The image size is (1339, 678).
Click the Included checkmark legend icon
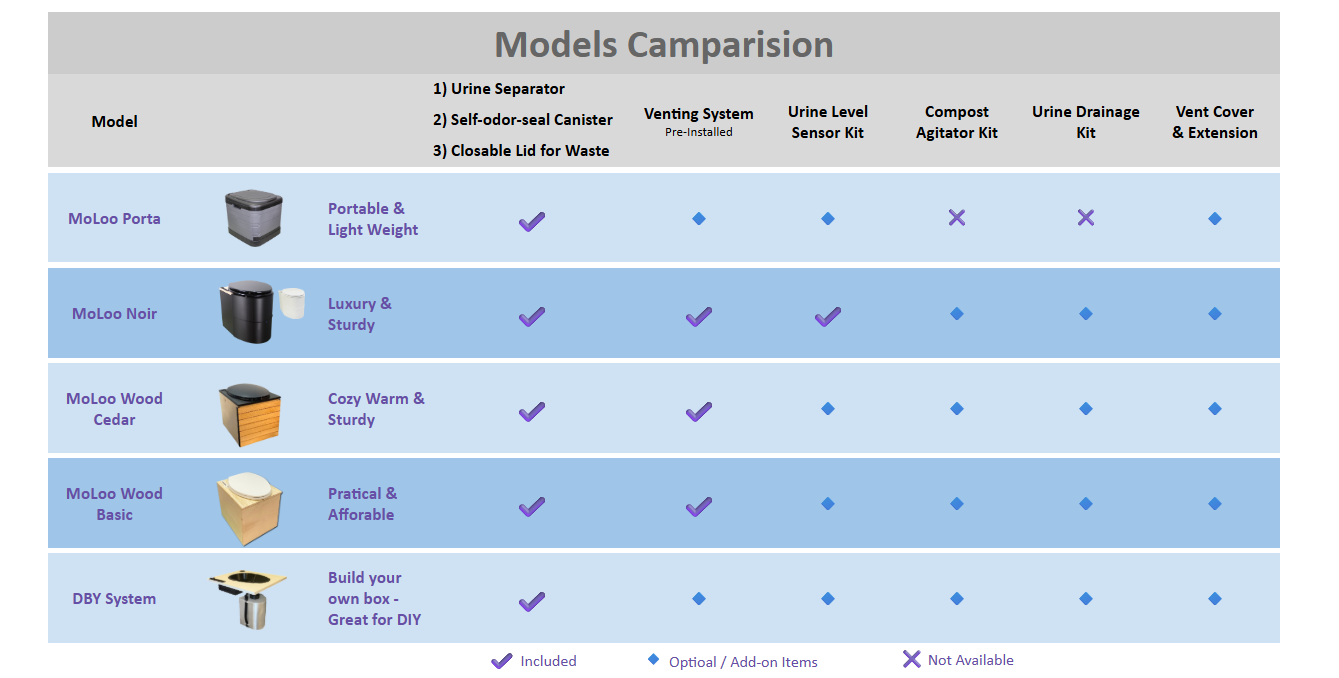pos(501,661)
